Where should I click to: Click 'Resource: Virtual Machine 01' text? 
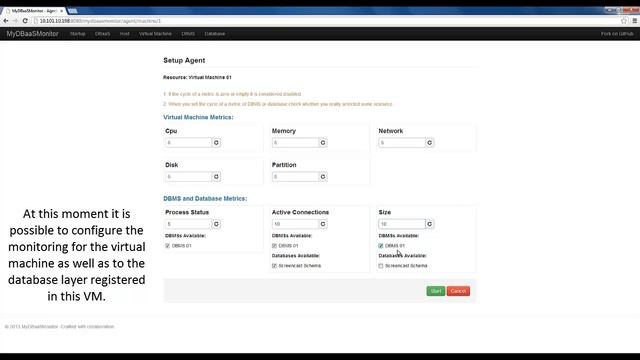click(x=197, y=77)
